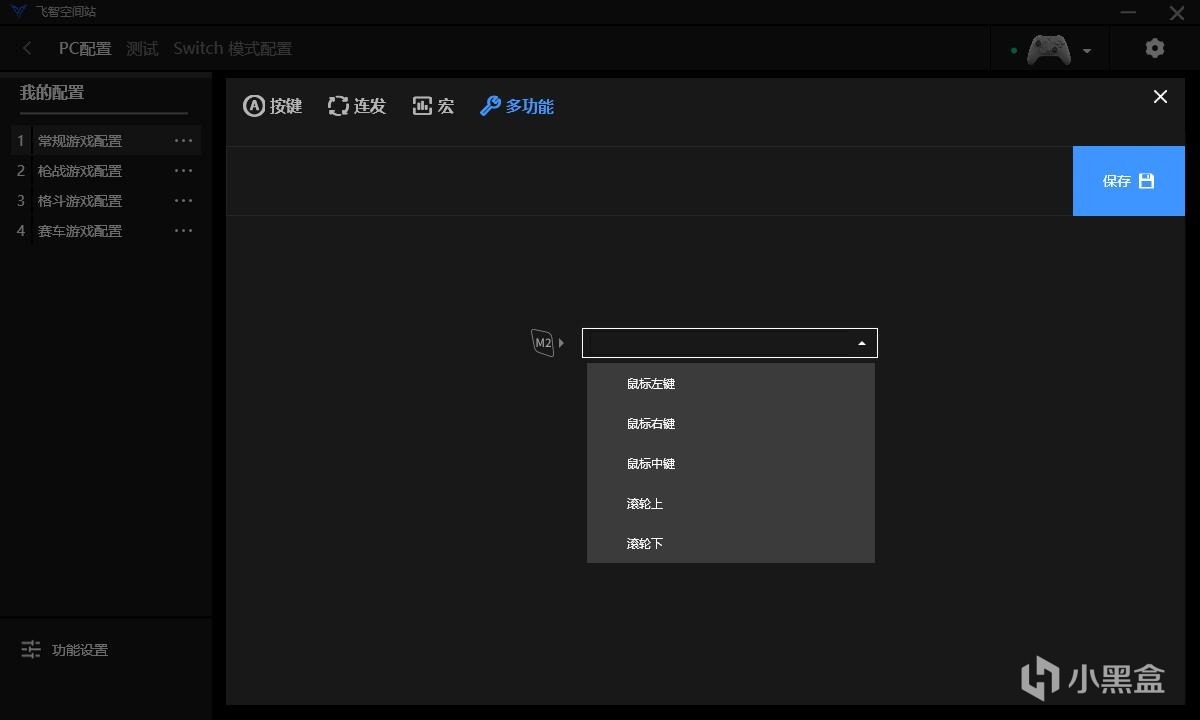The height and width of the screenshot is (720, 1200).
Task: Select the 连发 tab
Action: click(356, 106)
